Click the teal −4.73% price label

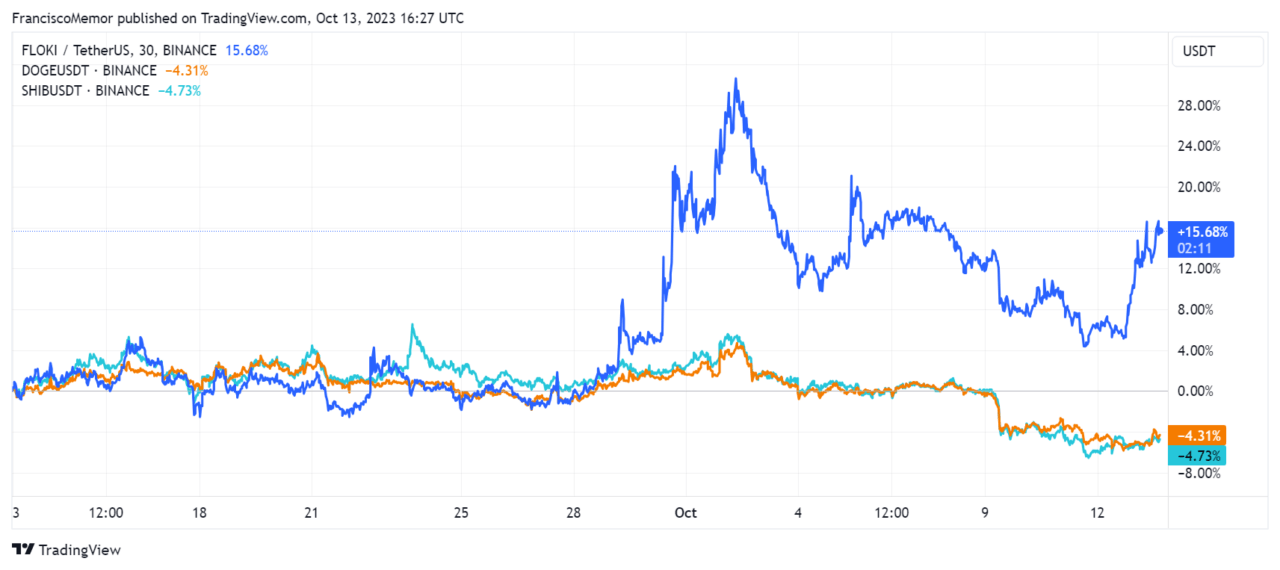1200,456
